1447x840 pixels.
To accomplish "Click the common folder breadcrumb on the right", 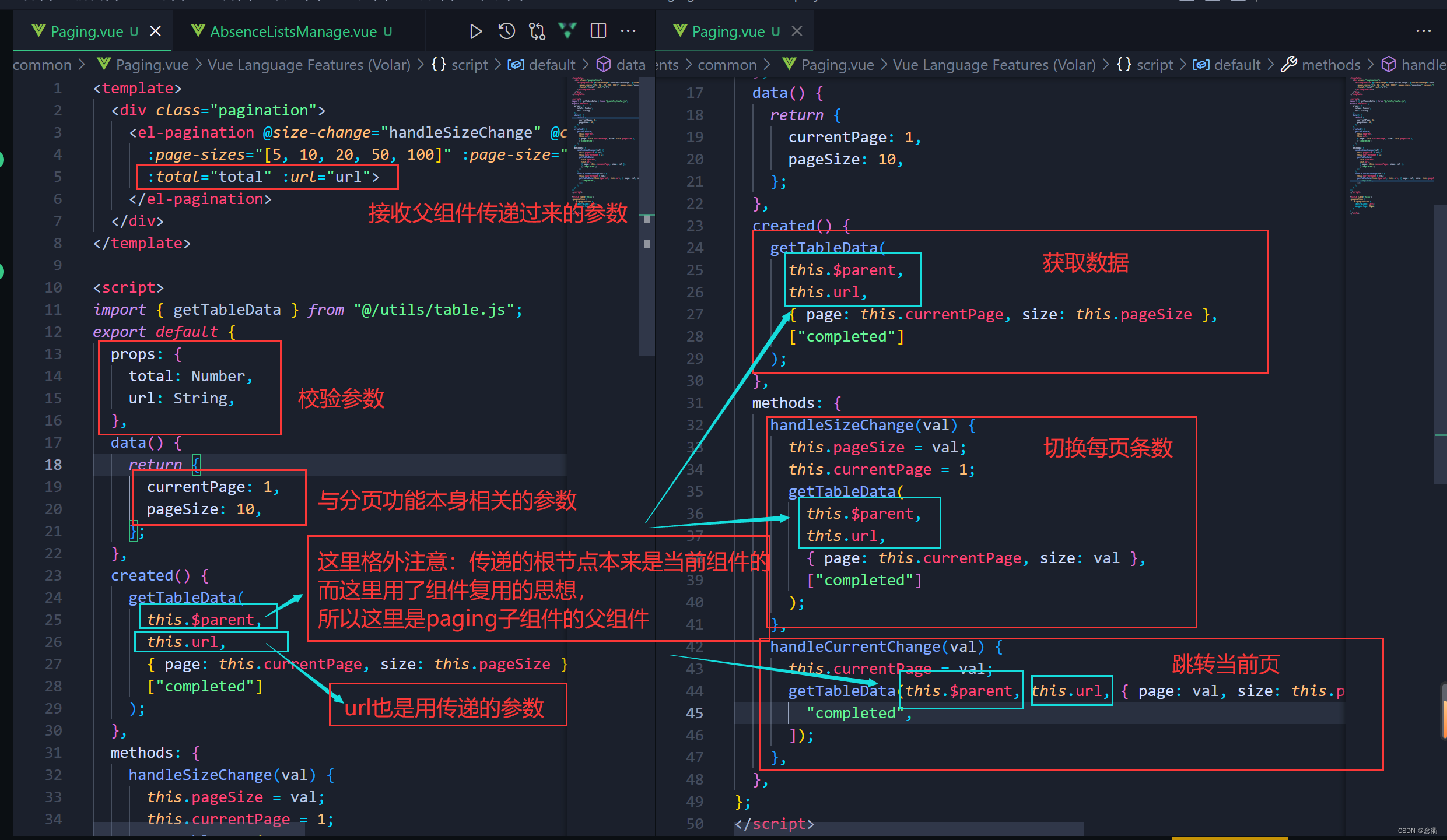I will (727, 65).
